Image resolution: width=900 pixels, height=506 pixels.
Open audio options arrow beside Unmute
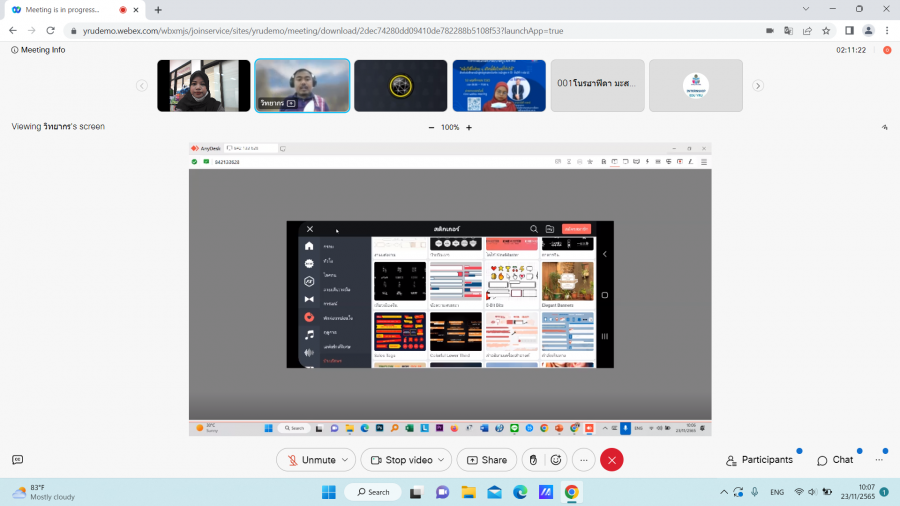point(346,460)
